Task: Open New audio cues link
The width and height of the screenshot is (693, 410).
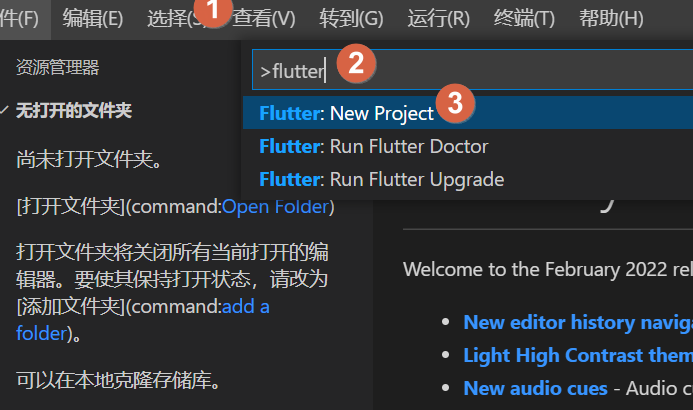Action: pos(535,388)
